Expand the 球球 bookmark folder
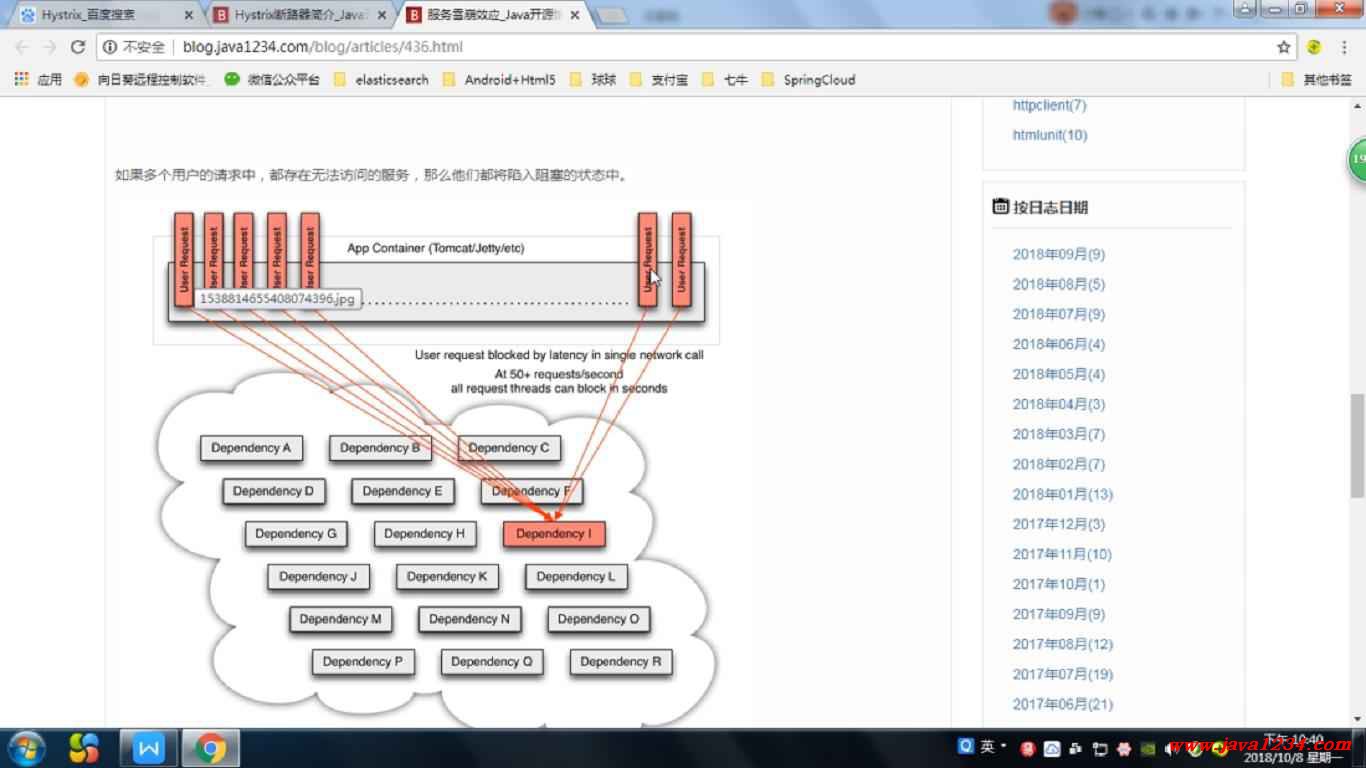The width and height of the screenshot is (1366, 768). coord(593,80)
